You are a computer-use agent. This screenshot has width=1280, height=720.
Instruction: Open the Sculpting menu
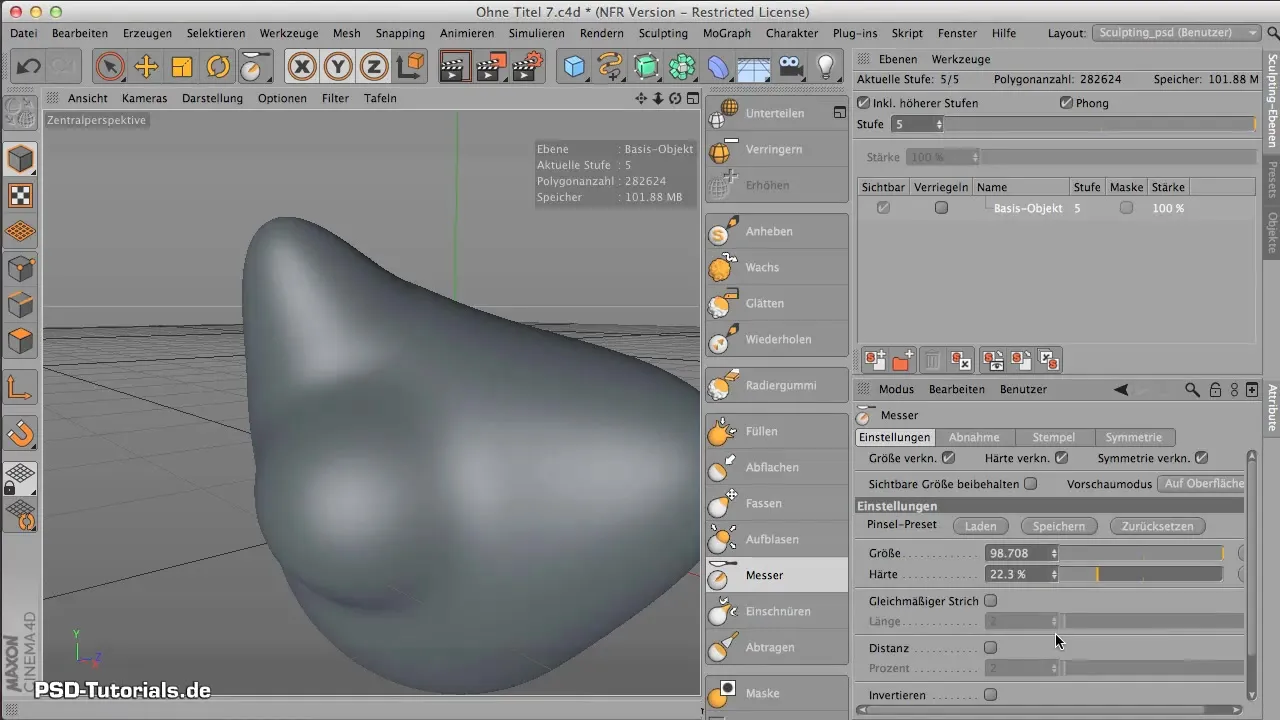663,33
